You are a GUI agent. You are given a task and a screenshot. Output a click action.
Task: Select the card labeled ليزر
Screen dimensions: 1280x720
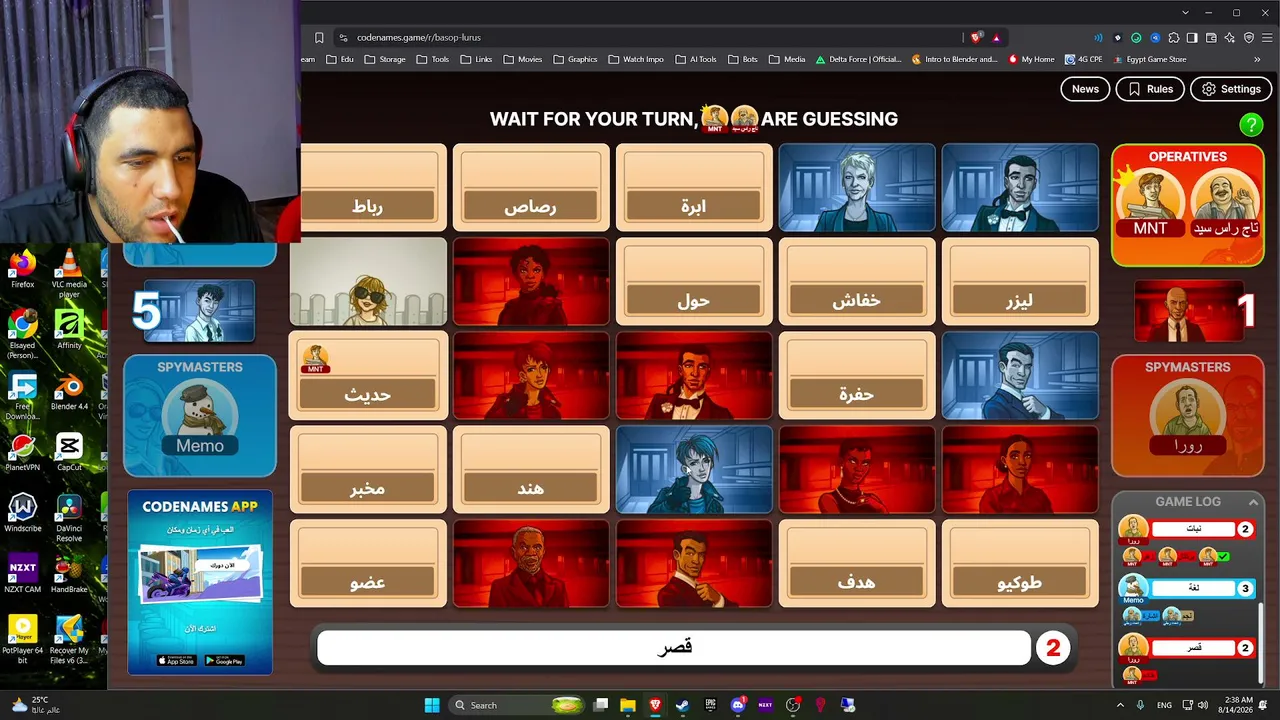click(x=1020, y=282)
